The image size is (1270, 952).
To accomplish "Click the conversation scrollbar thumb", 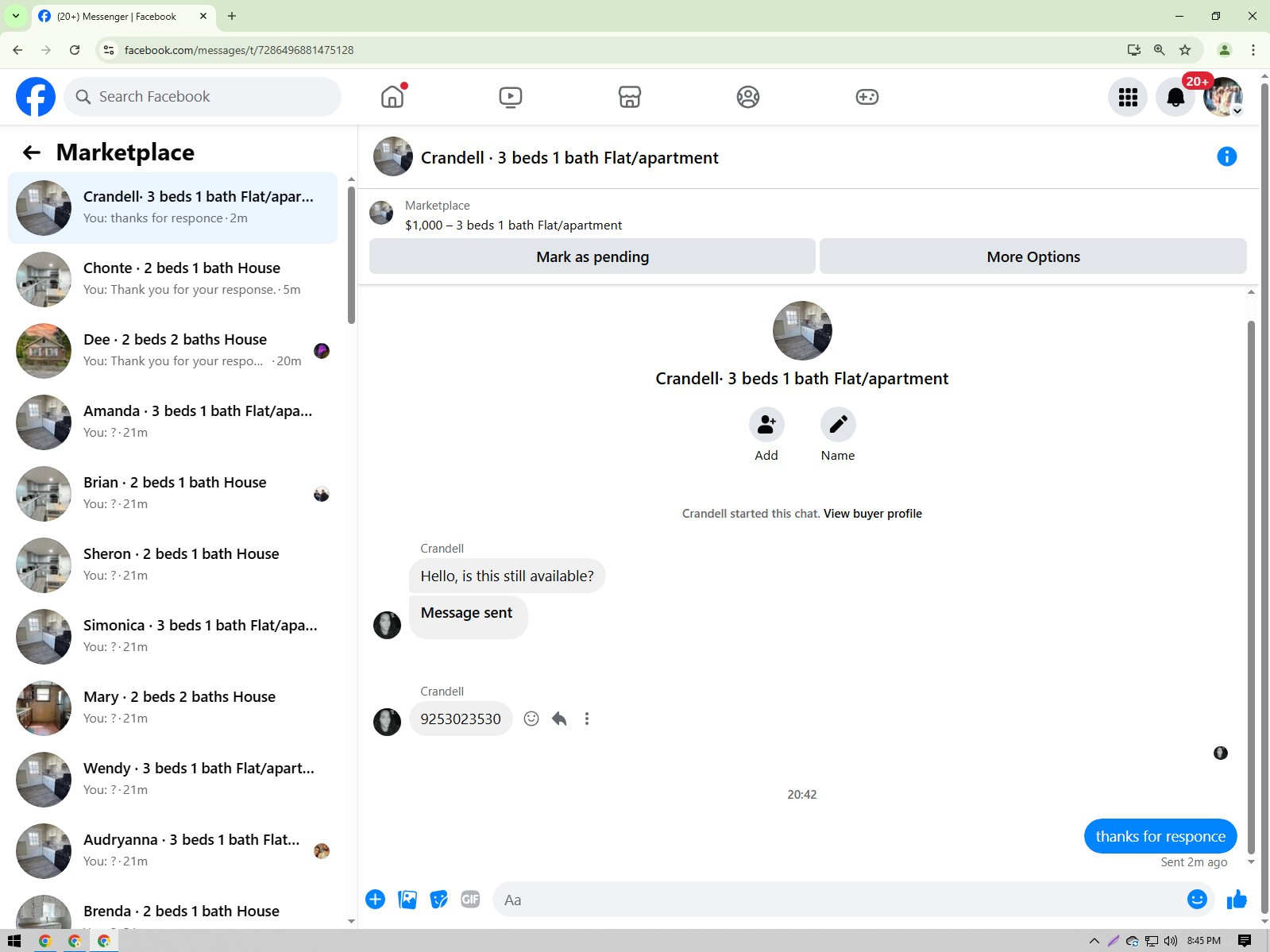I will point(1251,588).
